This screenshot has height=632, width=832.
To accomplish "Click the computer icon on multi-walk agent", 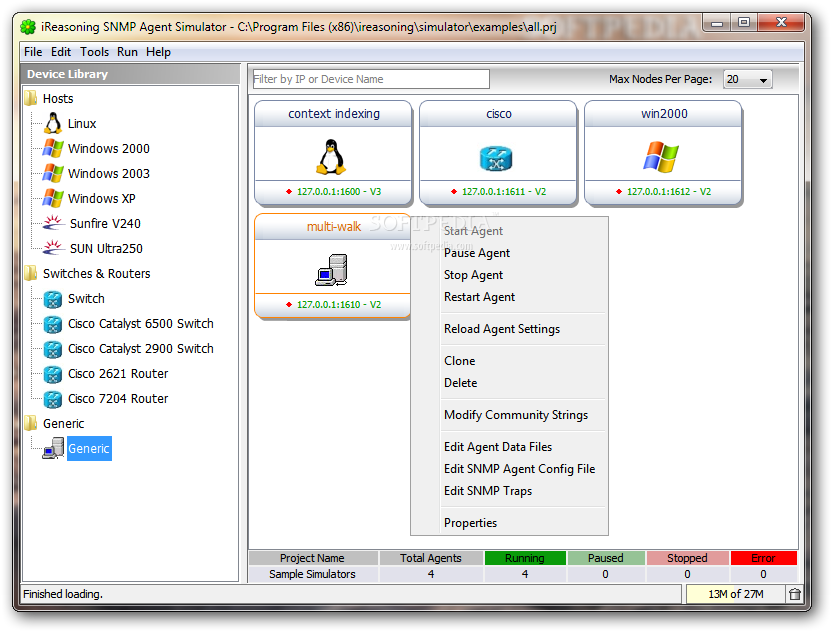I will (x=331, y=270).
